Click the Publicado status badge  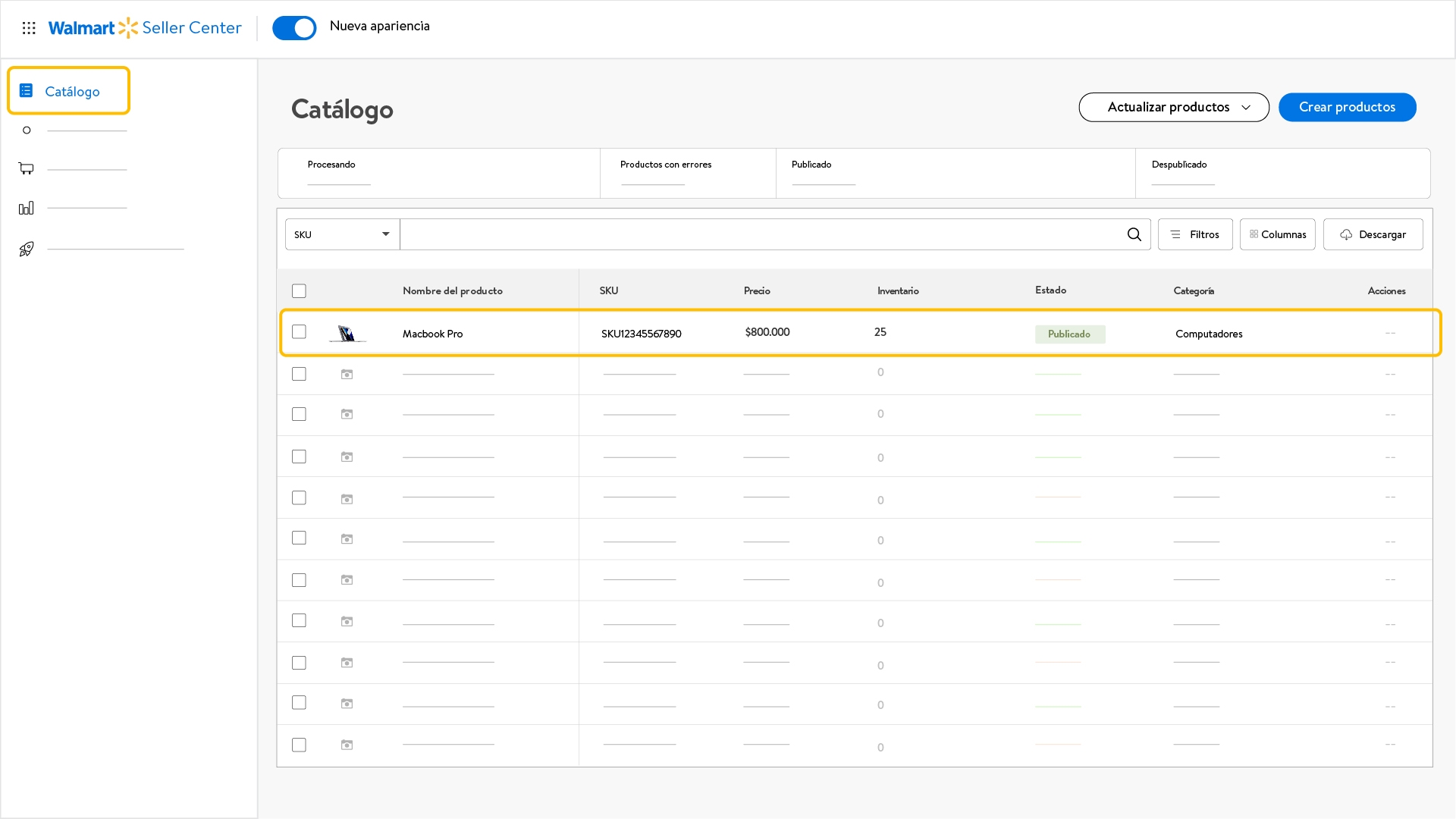1069,334
